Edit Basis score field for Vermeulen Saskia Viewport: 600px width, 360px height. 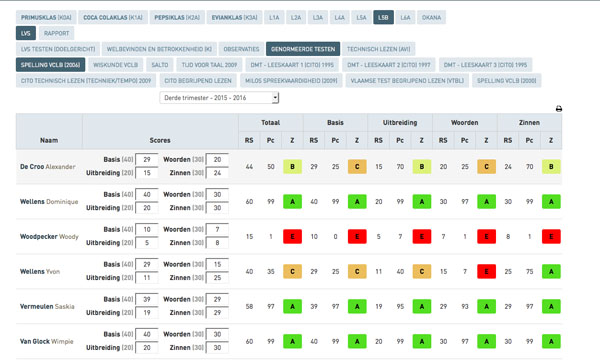pos(147,299)
